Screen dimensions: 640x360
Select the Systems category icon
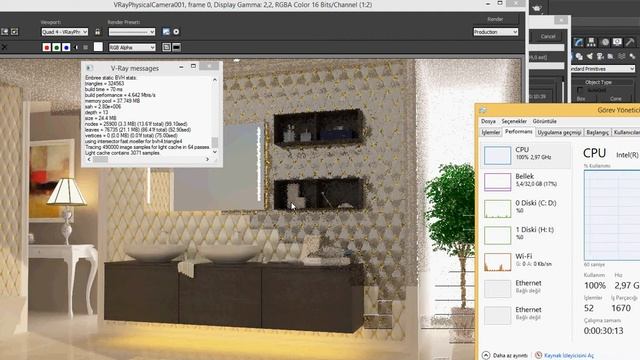(x=632, y=56)
